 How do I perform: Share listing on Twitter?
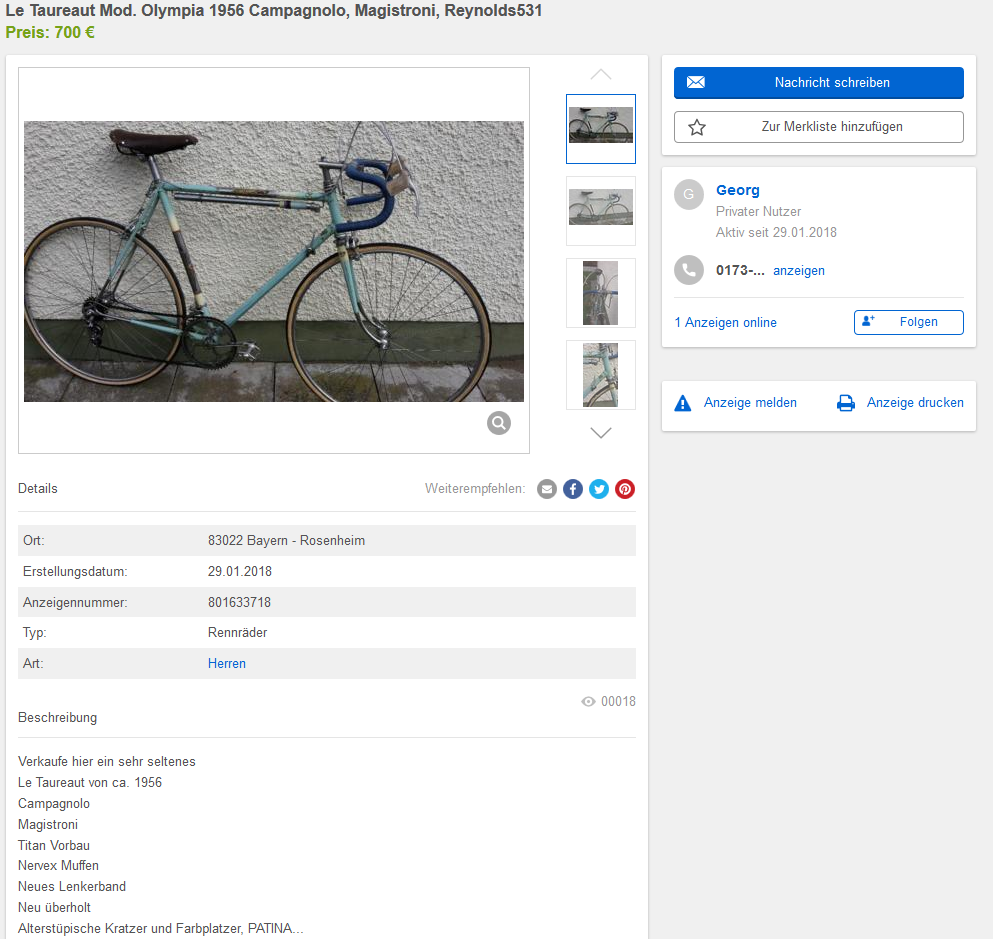(599, 489)
